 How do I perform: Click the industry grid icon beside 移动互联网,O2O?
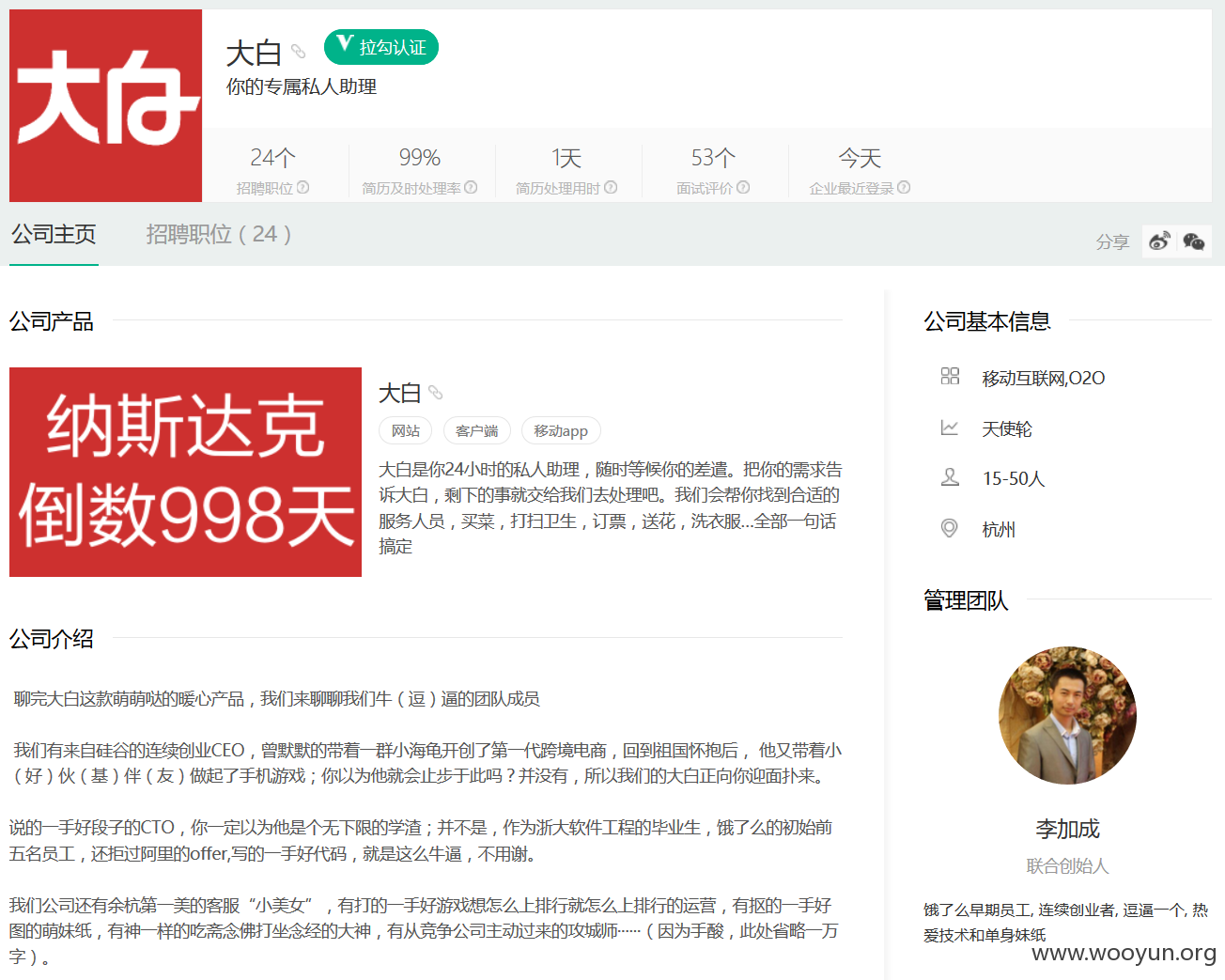[950, 376]
